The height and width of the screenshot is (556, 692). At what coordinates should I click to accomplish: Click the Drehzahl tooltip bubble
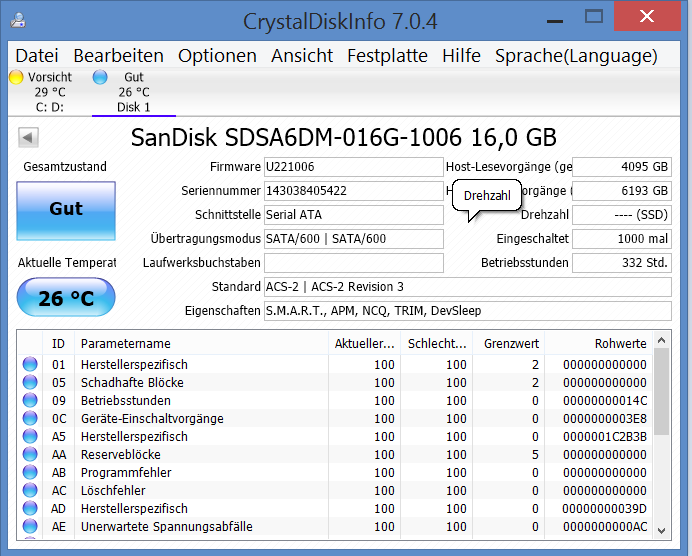487,195
